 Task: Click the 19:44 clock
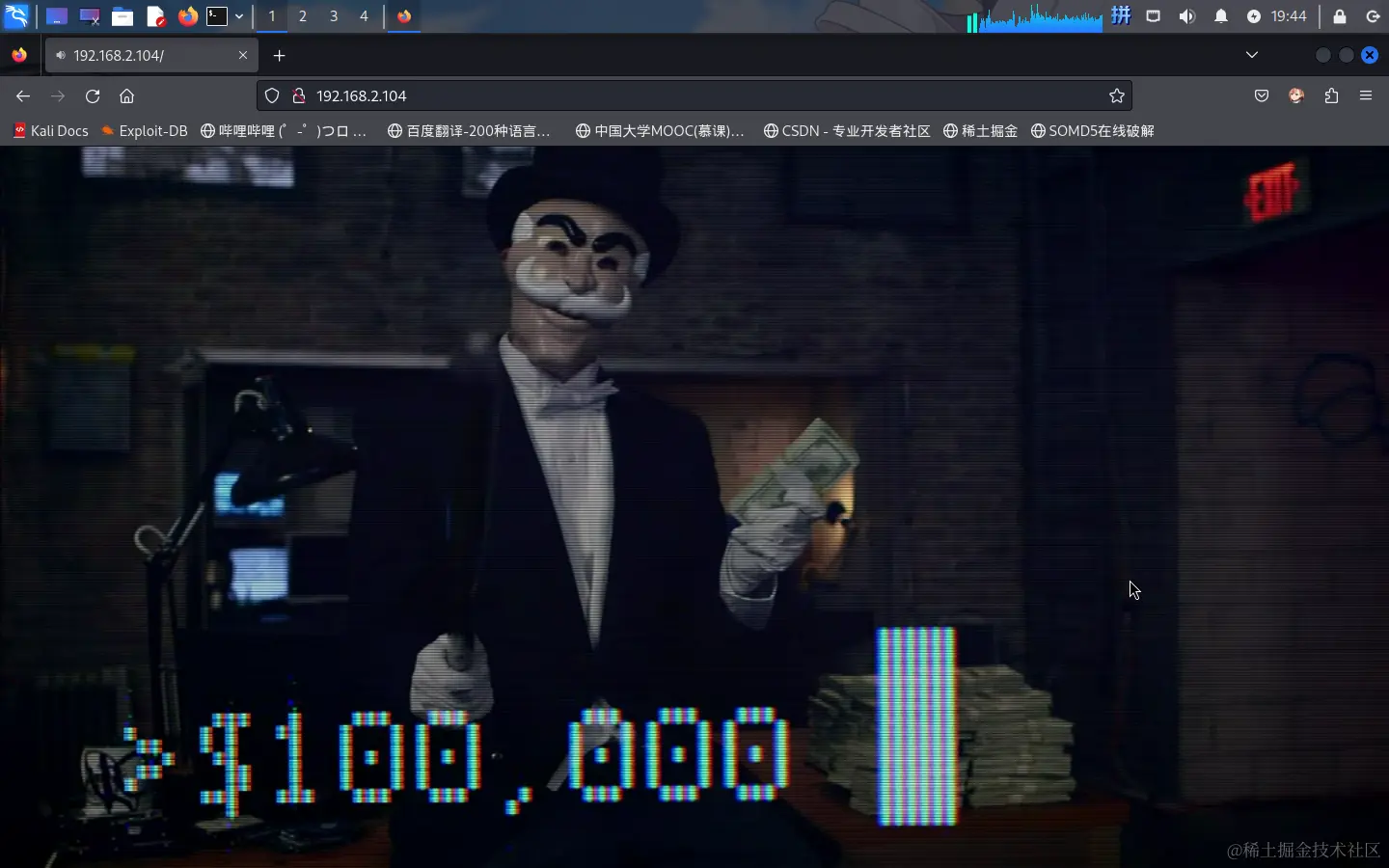point(1289,16)
